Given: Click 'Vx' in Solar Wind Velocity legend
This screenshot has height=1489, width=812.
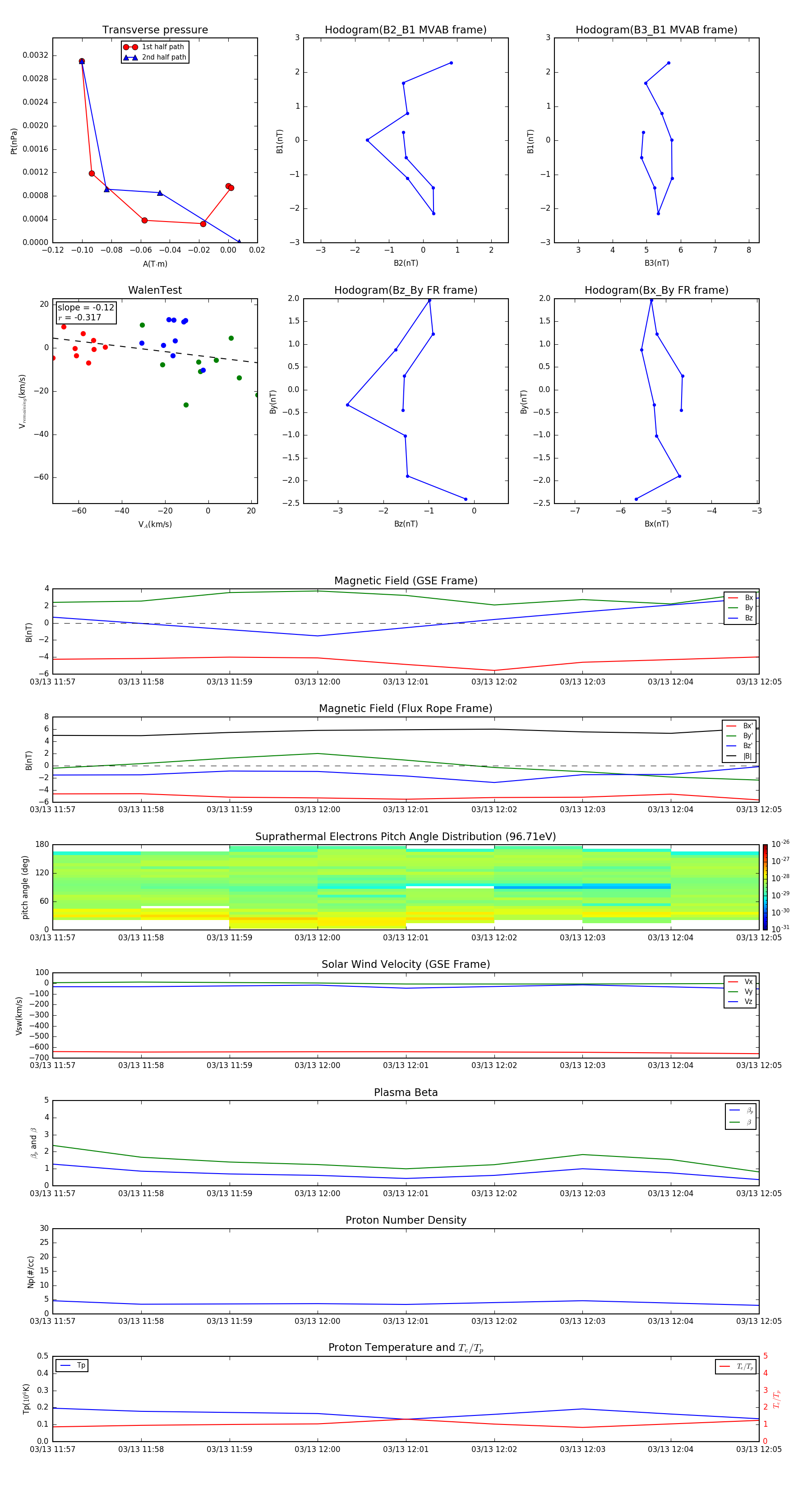Looking at the screenshot, I should point(740,981).
